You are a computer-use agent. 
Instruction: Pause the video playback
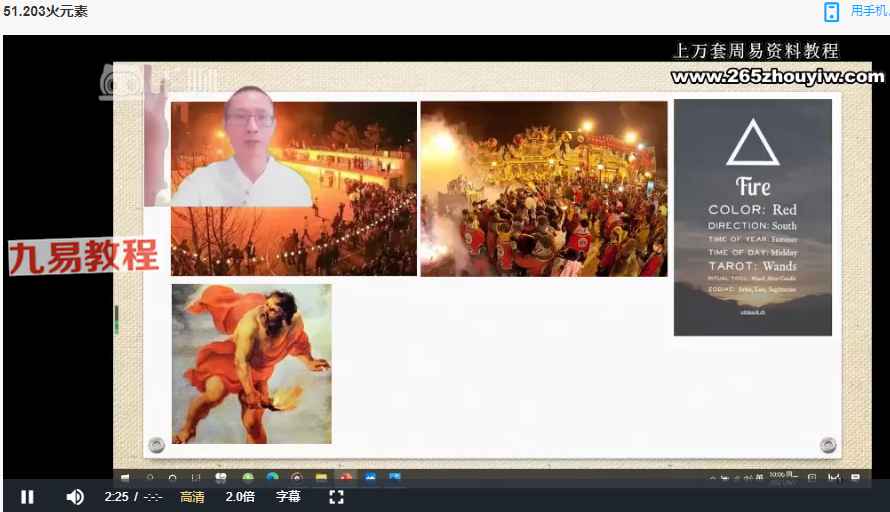coord(27,497)
